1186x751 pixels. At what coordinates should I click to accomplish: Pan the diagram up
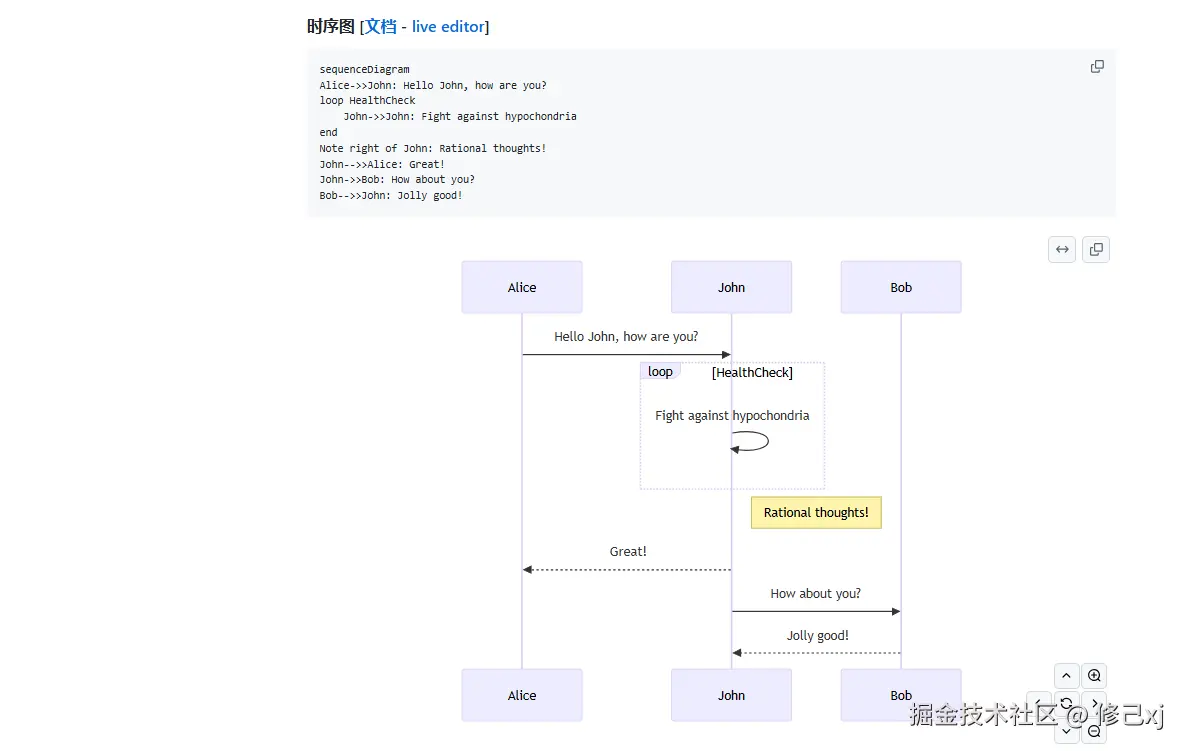[1066, 676]
